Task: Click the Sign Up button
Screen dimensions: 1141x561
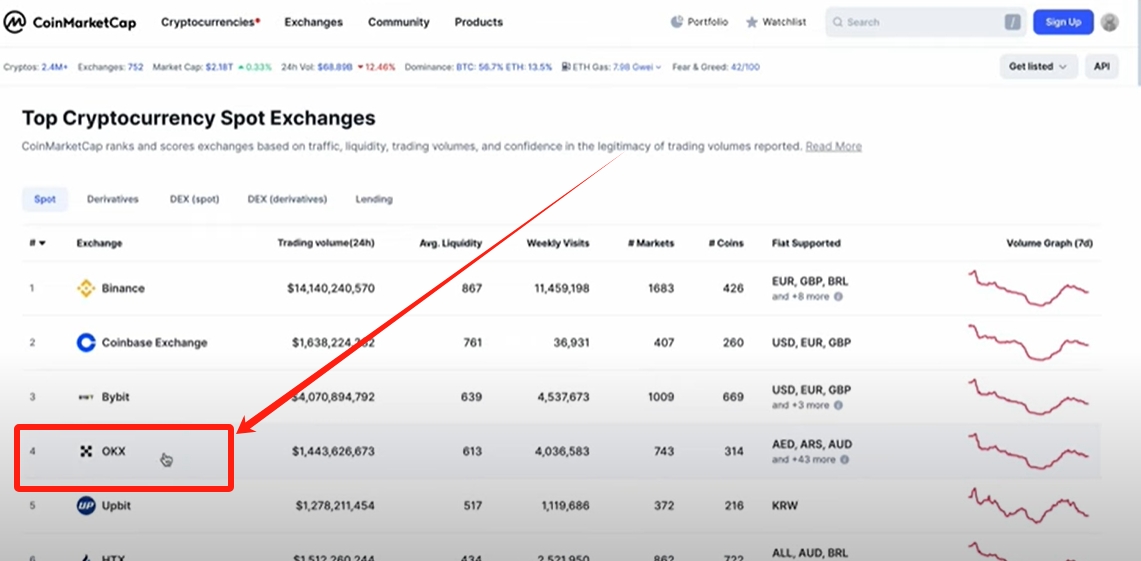Action: click(x=1063, y=22)
